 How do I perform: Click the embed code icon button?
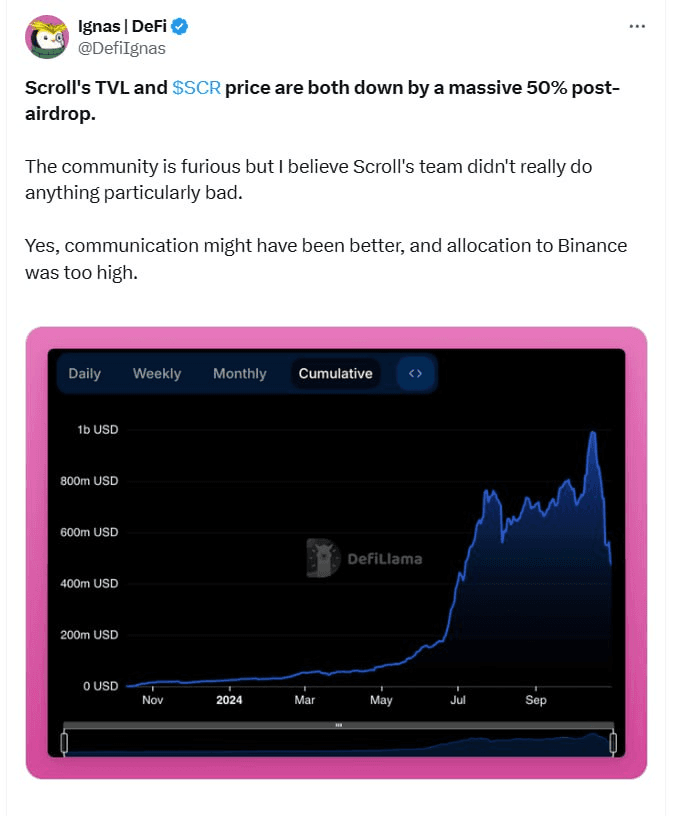[x=415, y=373]
